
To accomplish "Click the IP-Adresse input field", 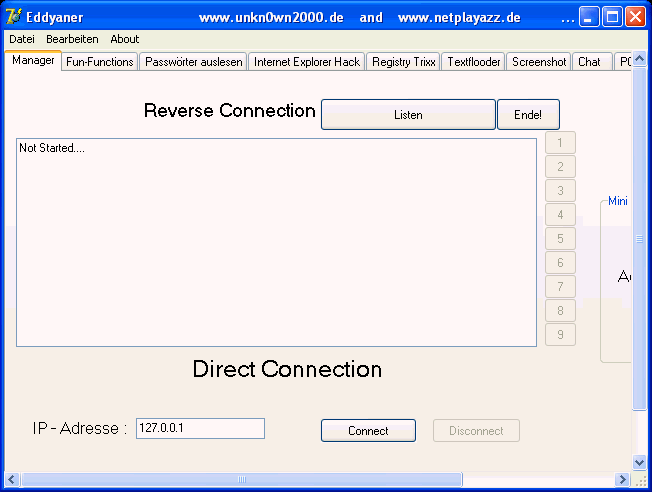I will click(200, 429).
